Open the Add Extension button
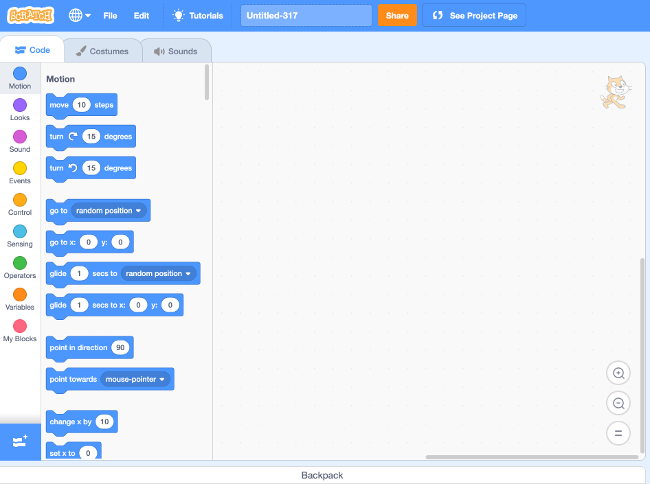The width and height of the screenshot is (650, 484). point(20,441)
